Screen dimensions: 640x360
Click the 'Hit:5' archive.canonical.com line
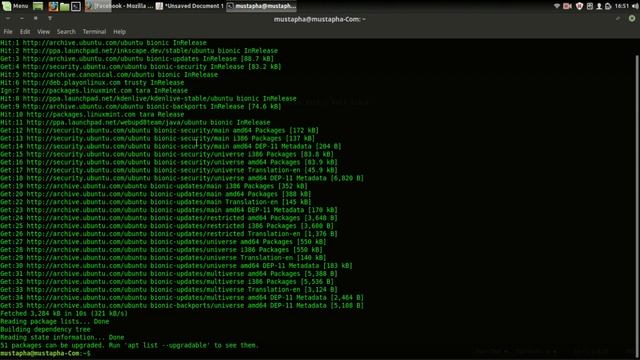[x=109, y=74]
